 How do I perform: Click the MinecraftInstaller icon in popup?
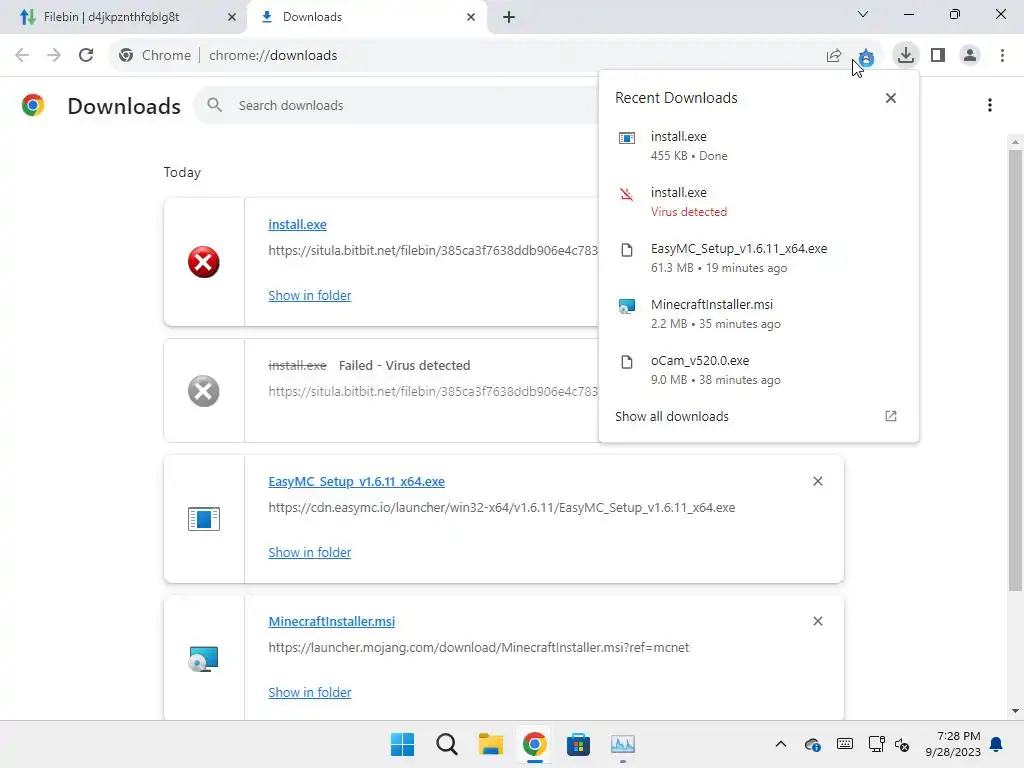click(x=626, y=306)
